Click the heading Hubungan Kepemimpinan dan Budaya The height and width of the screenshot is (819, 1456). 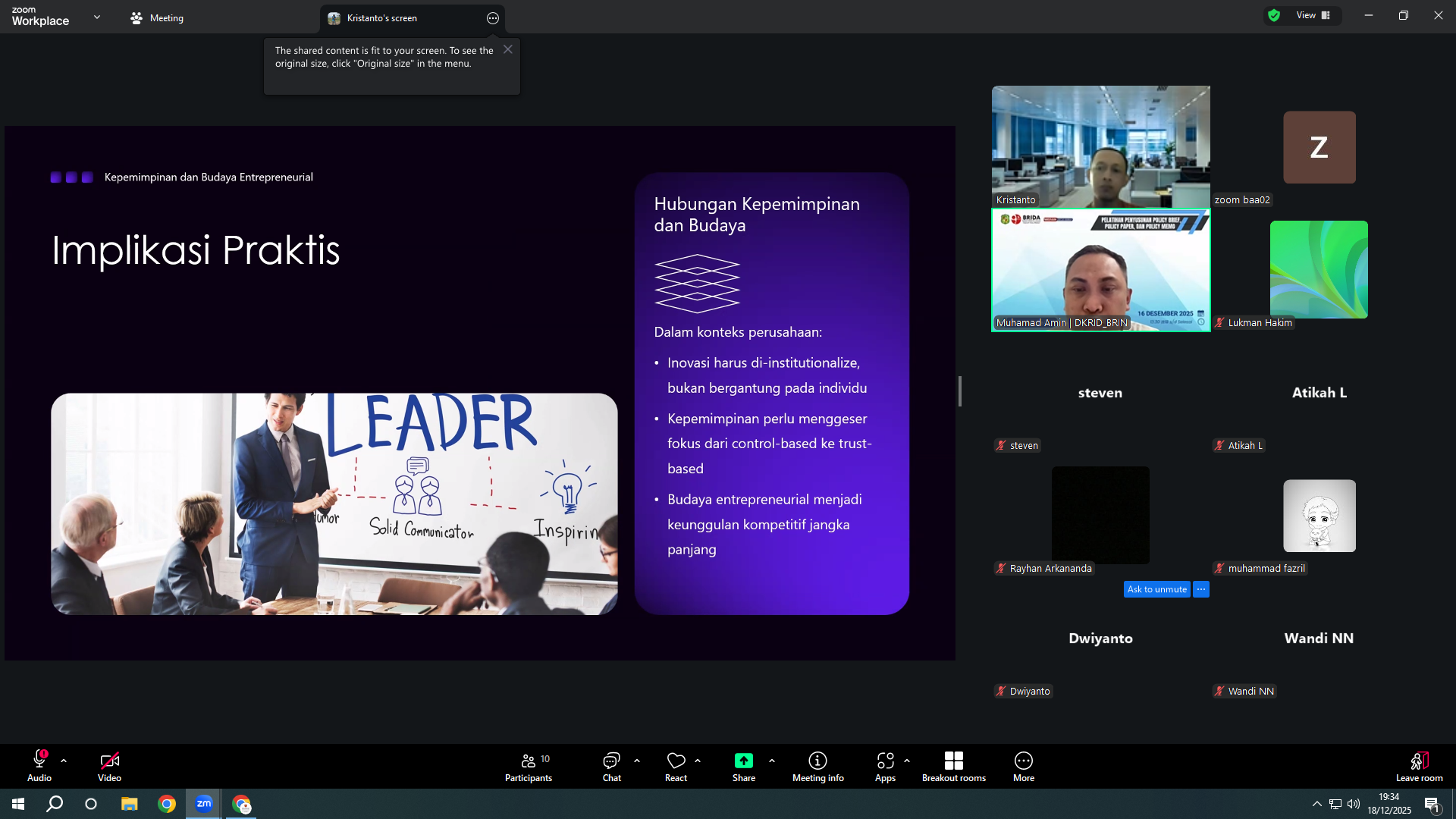tap(757, 215)
